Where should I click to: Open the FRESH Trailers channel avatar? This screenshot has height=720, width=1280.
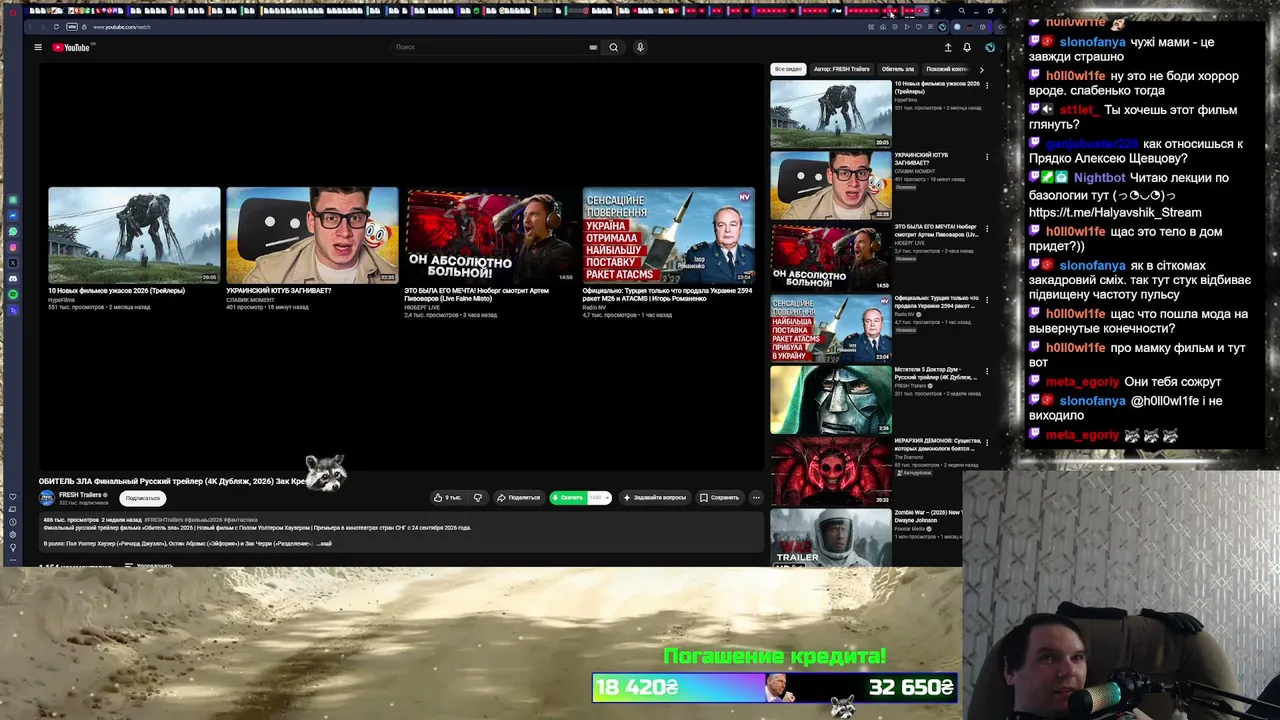(47, 497)
